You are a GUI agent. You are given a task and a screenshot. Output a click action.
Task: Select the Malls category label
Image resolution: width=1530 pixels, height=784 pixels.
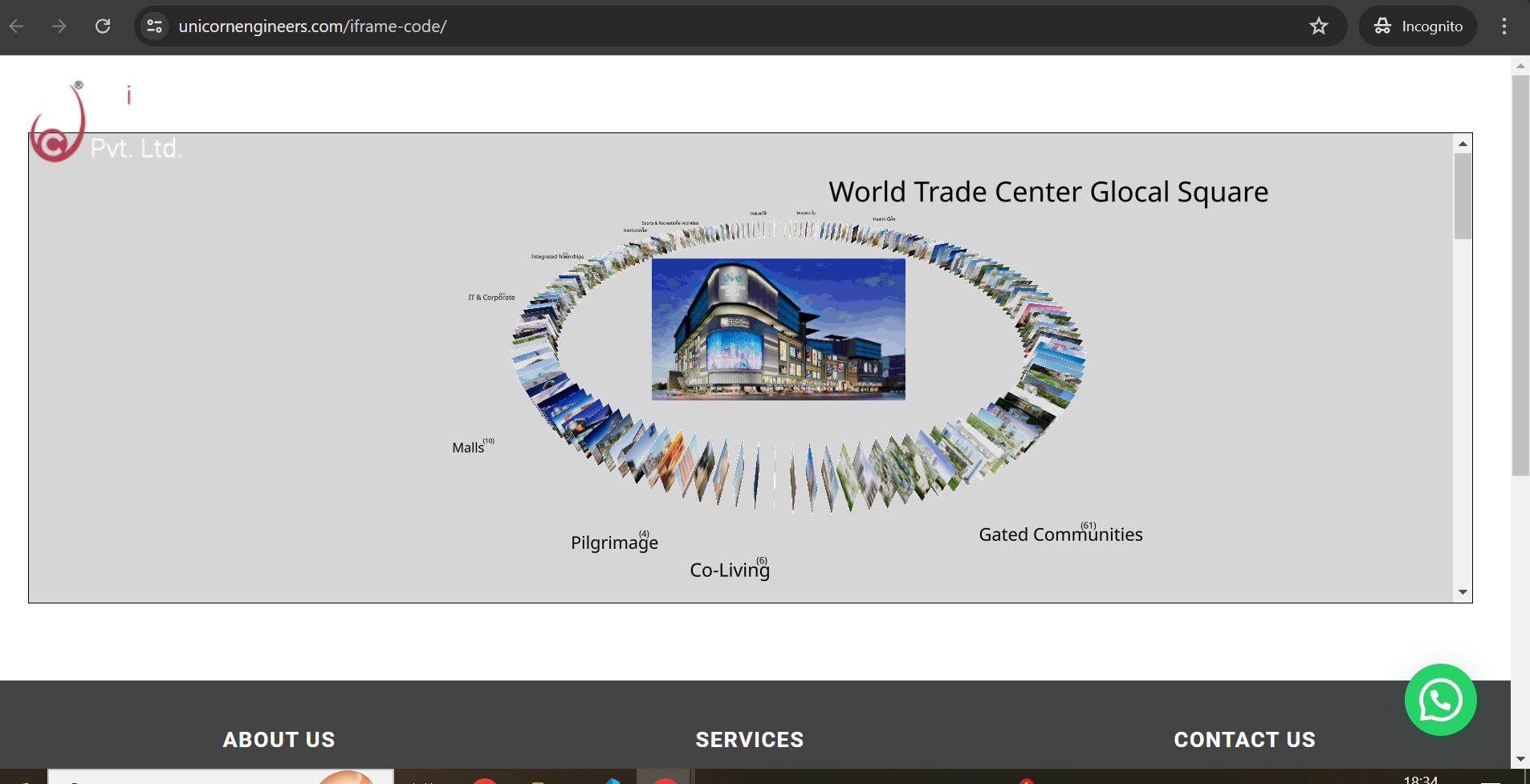468,448
